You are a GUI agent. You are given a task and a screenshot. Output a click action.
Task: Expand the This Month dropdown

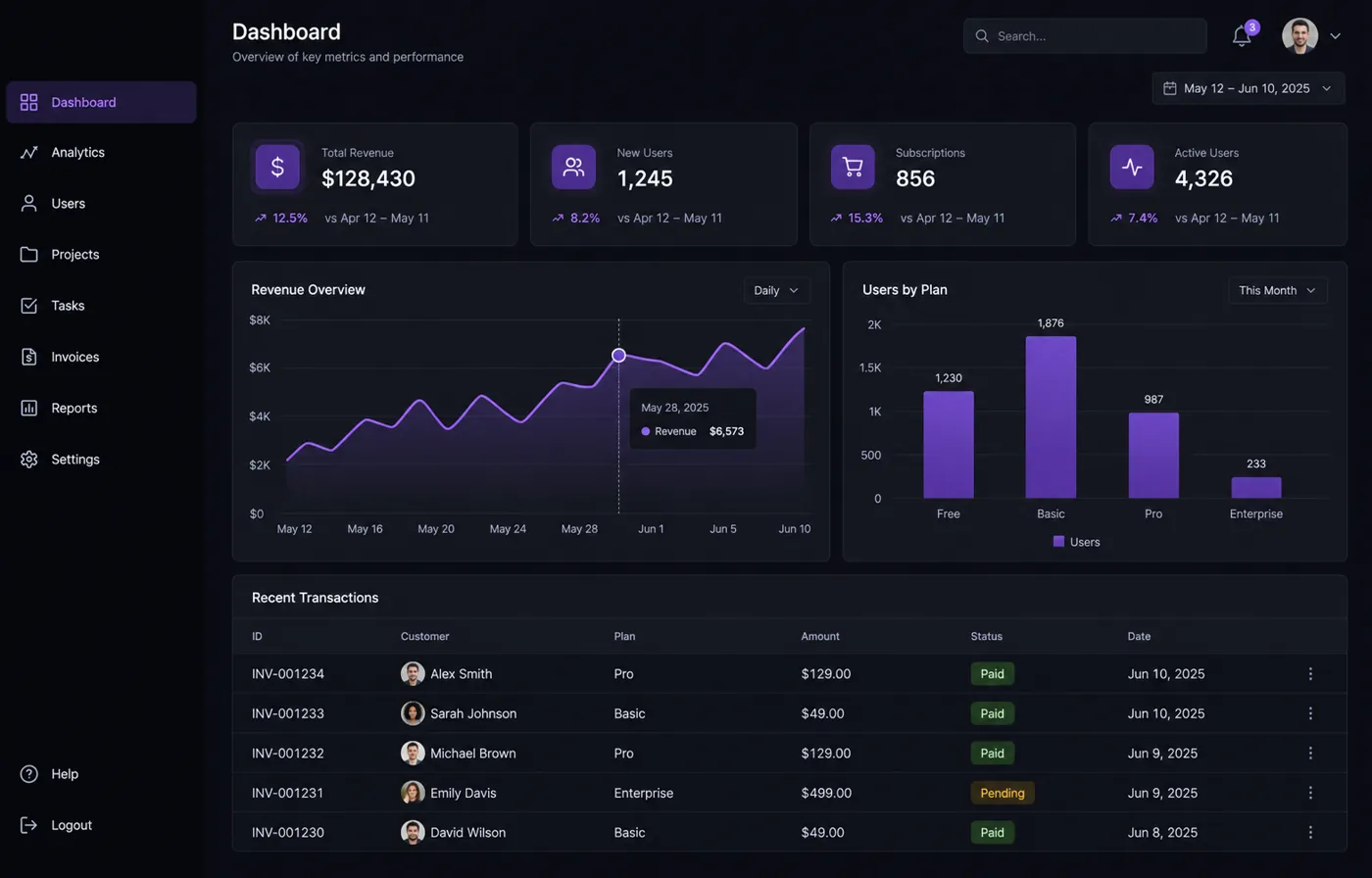[x=1278, y=290]
